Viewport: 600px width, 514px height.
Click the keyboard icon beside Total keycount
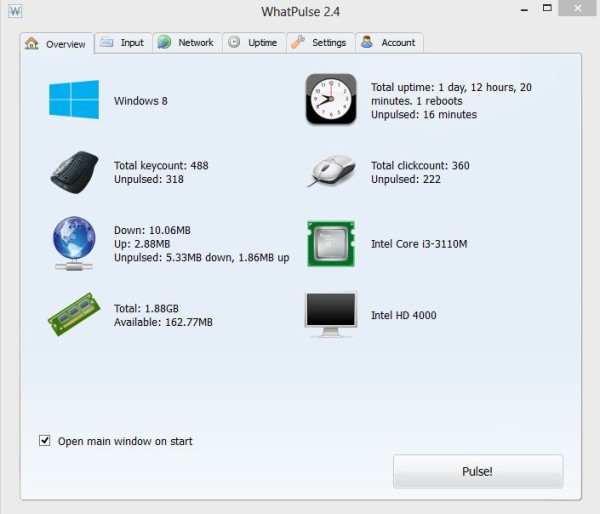coord(74,172)
